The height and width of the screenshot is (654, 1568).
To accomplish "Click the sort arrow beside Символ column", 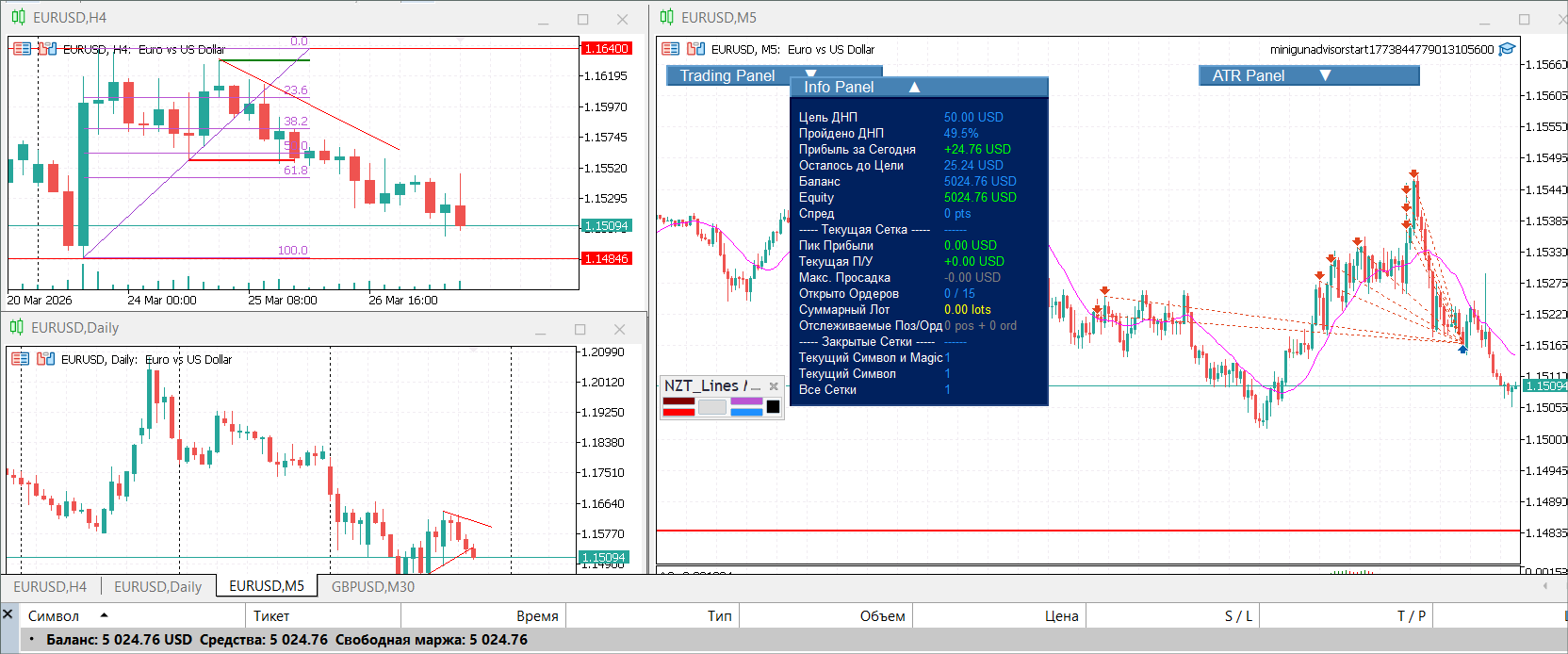I will point(104,615).
